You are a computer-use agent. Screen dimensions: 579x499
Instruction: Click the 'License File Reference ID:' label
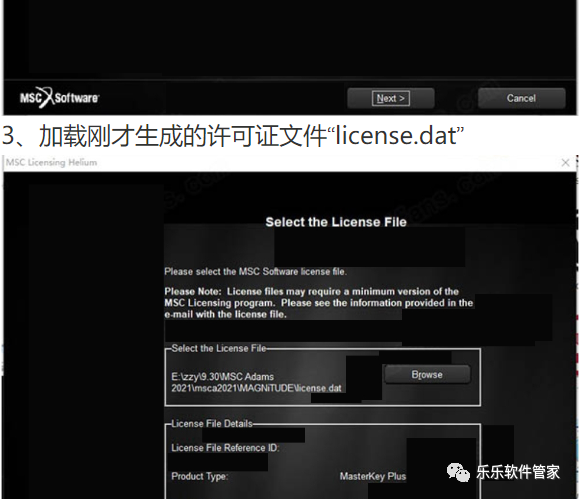(225, 448)
